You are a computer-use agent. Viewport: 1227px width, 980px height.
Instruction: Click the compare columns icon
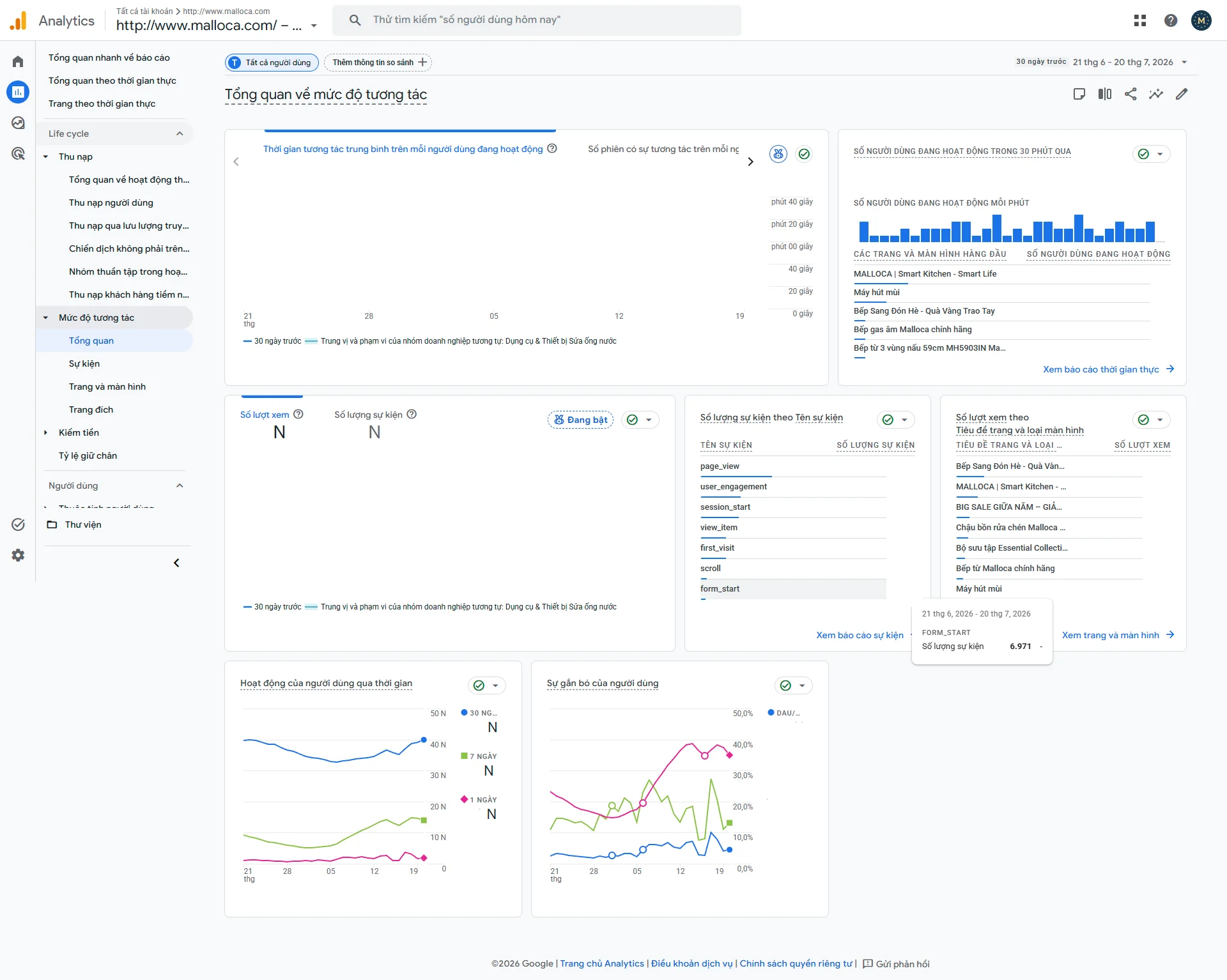point(1105,94)
